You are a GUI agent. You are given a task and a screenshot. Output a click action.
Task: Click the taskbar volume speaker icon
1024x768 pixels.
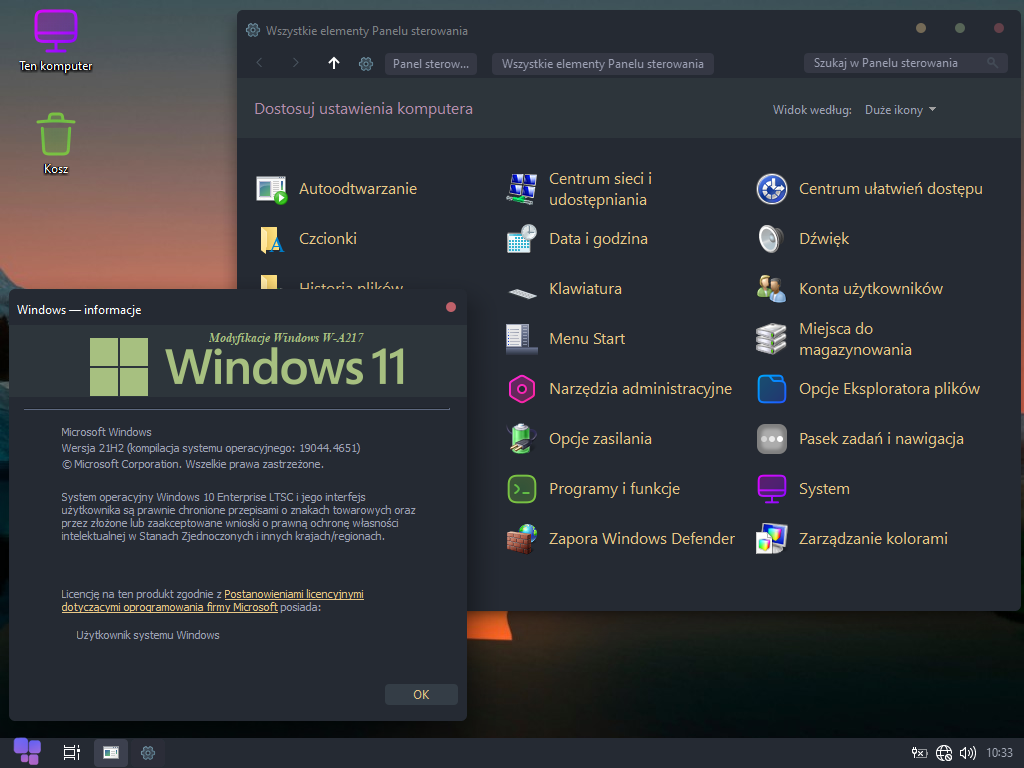[967, 752]
